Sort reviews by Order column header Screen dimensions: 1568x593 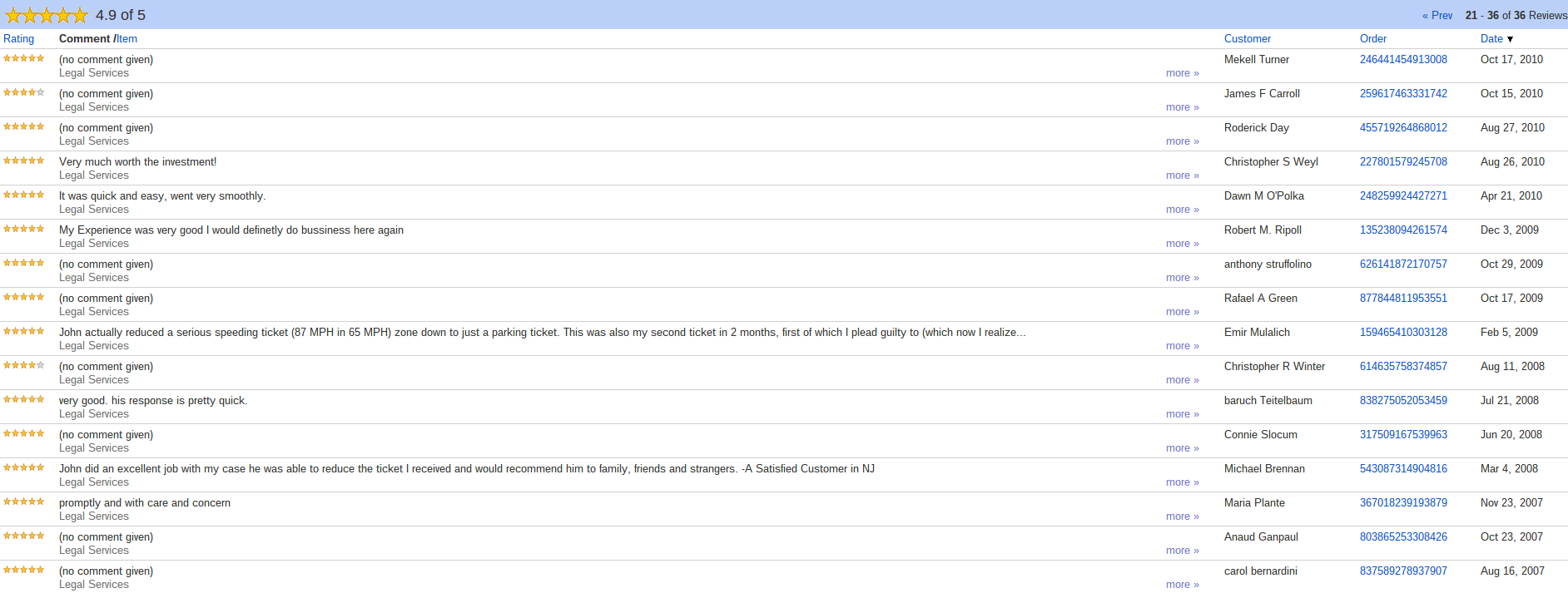pyautogui.click(x=1372, y=39)
